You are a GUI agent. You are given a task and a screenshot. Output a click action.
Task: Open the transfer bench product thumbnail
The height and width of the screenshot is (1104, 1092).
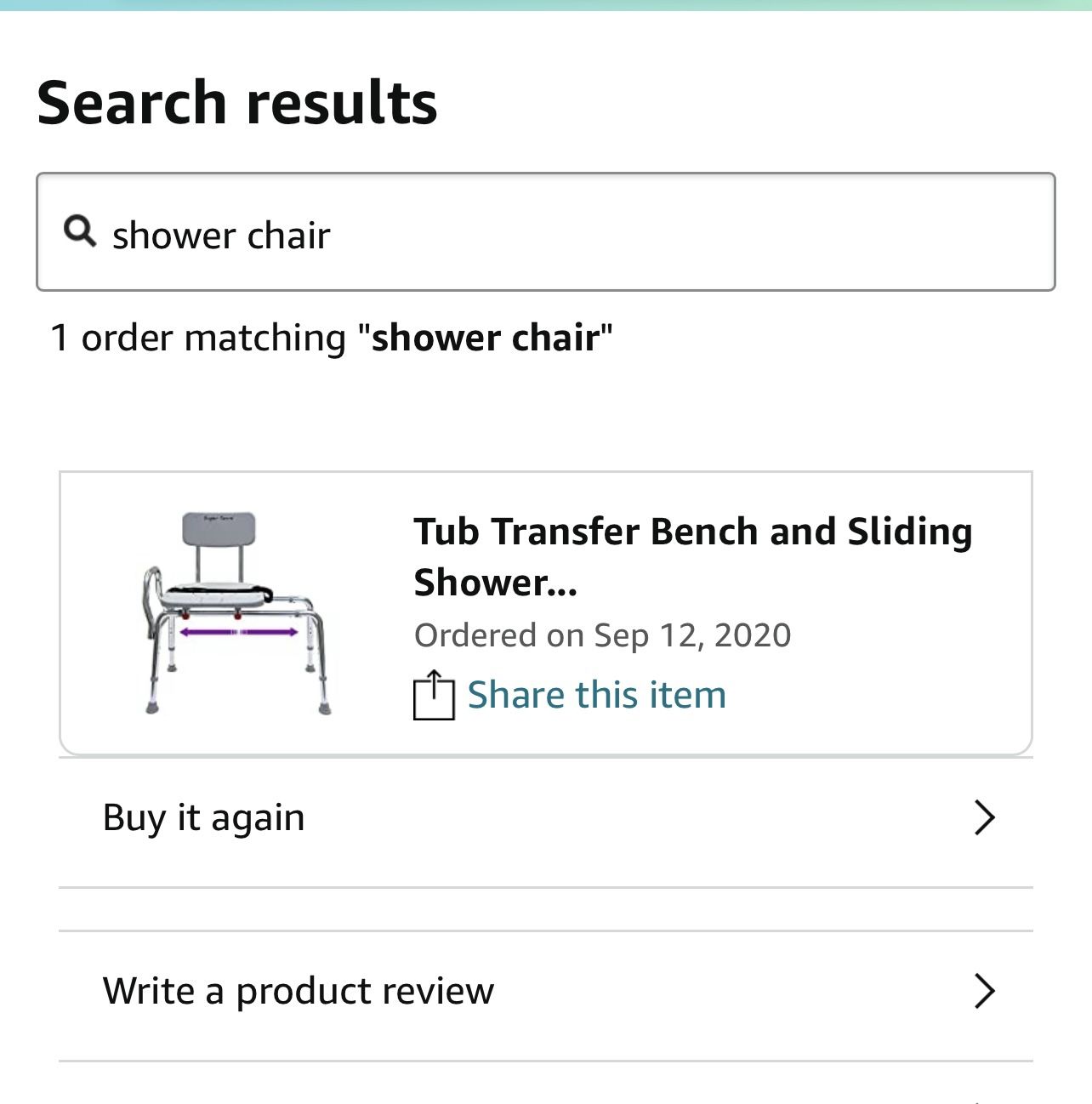[236, 612]
